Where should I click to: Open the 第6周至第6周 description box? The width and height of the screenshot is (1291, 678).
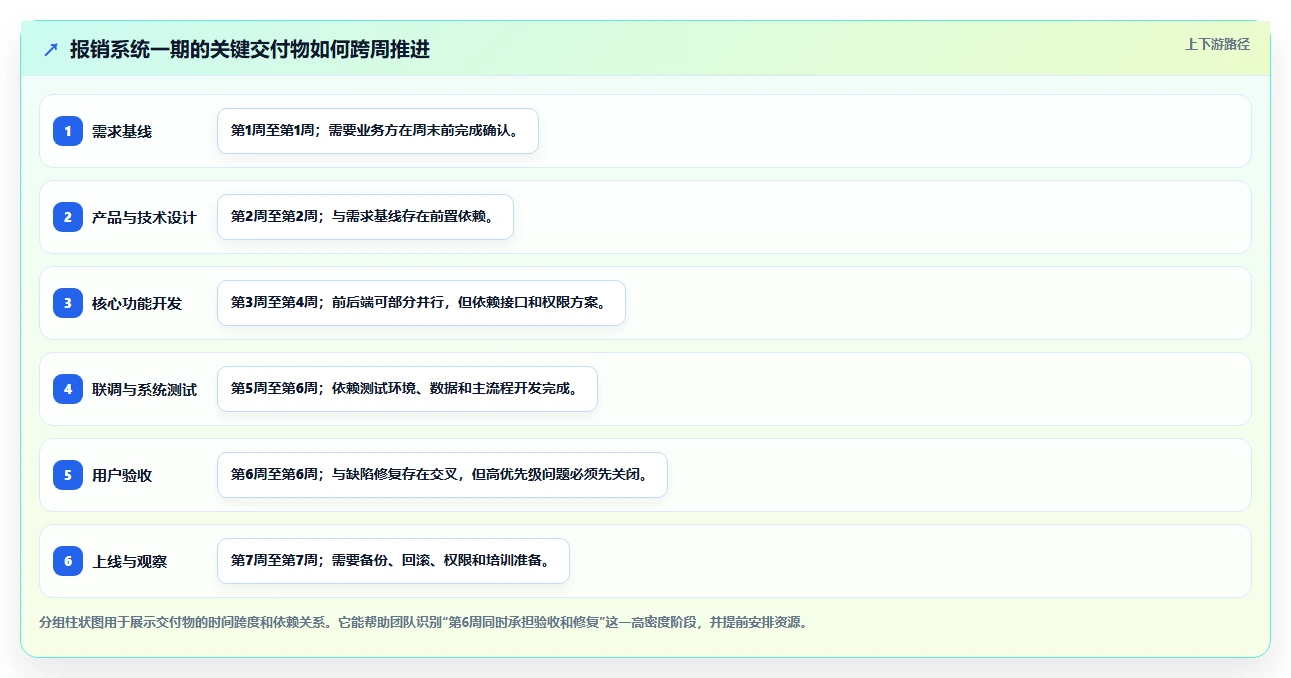(442, 475)
